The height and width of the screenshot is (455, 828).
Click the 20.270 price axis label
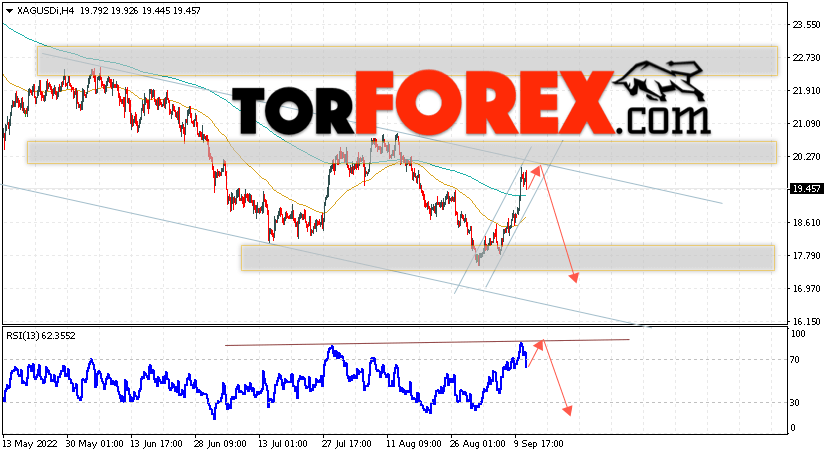[806, 157]
